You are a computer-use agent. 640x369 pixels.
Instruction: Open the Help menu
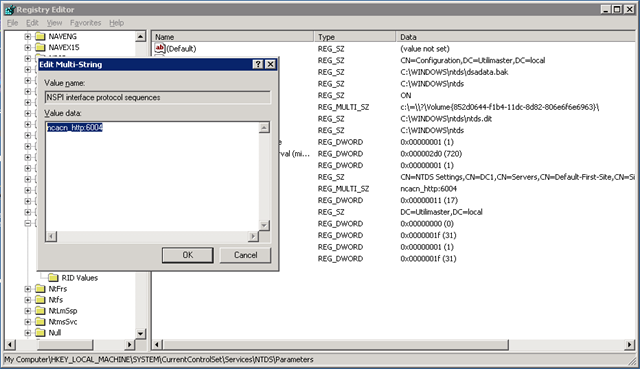click(116, 23)
